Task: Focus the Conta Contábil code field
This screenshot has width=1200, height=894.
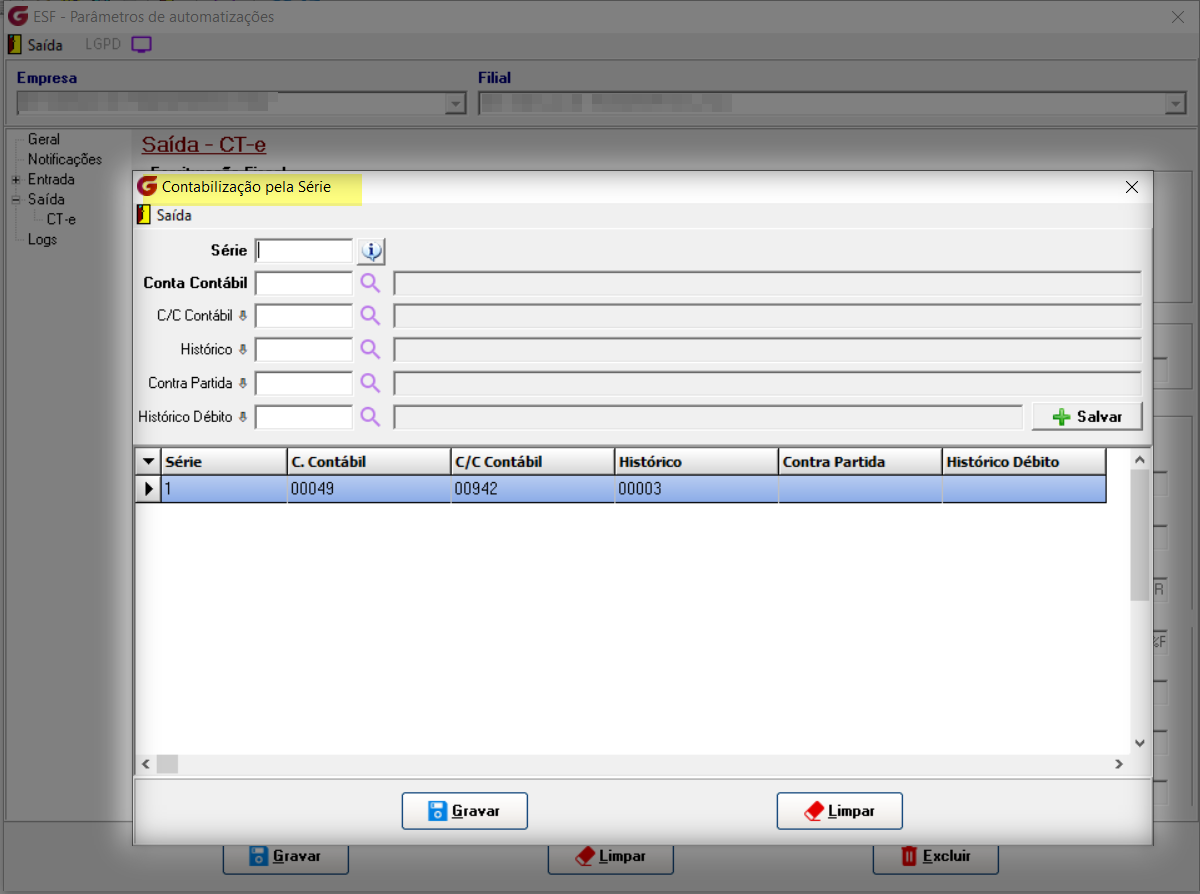Action: (304, 283)
